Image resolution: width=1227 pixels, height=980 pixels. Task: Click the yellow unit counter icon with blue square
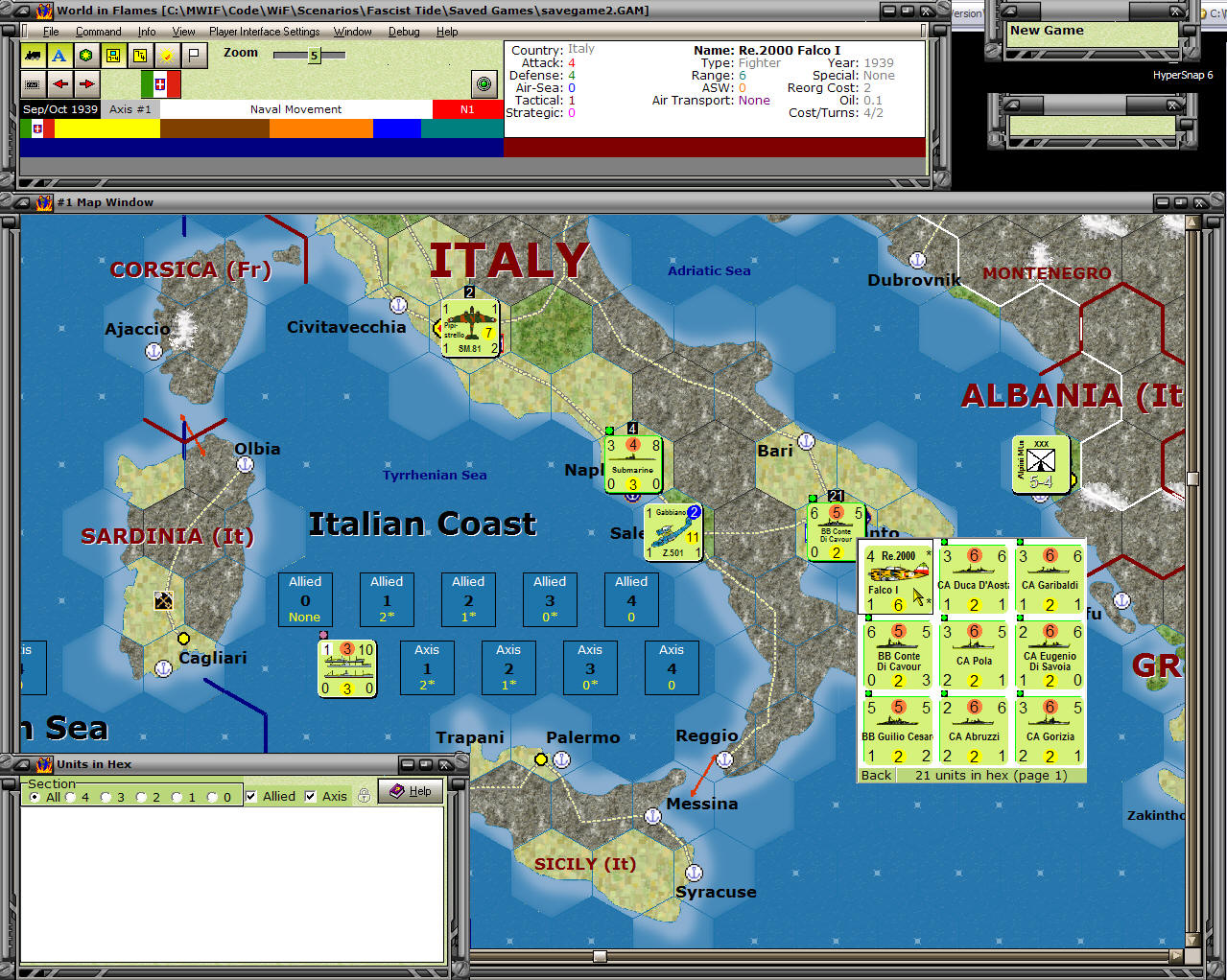pyautogui.click(x=113, y=56)
